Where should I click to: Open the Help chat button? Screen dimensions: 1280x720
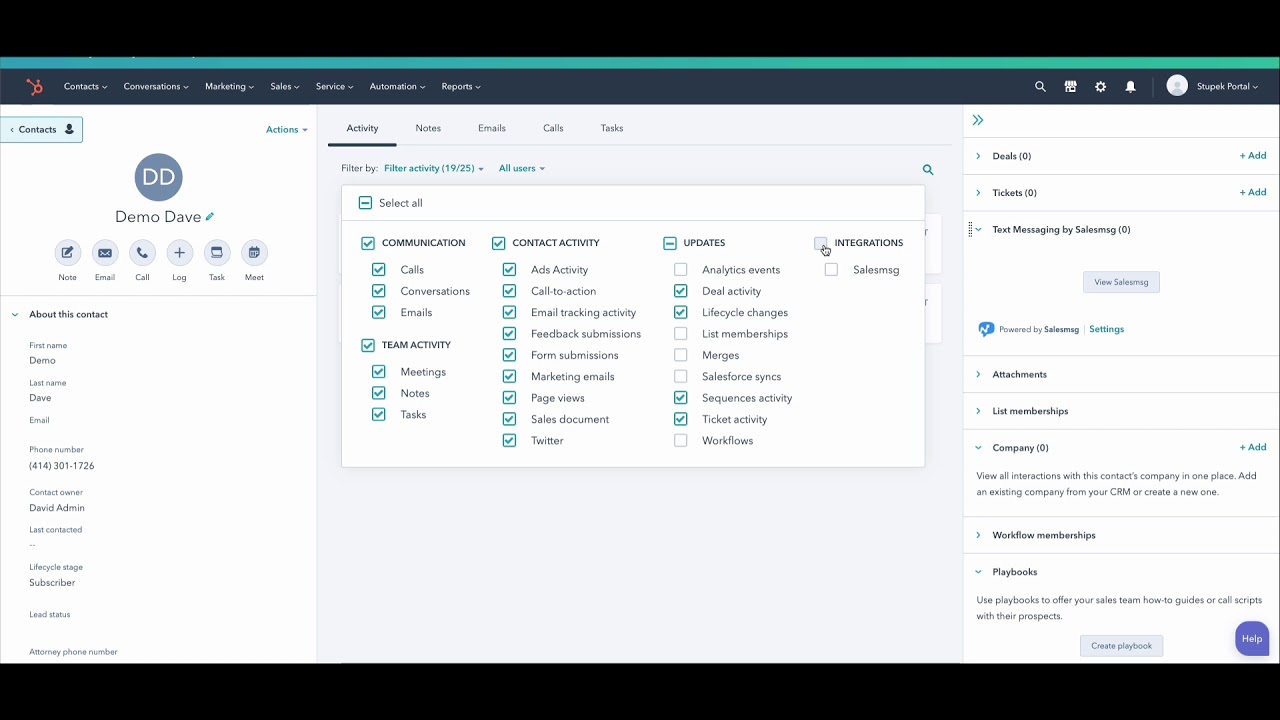pos(1251,639)
